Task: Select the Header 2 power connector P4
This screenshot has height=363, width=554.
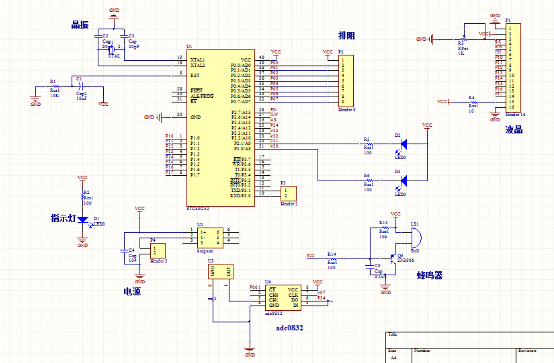Action: pos(158,251)
